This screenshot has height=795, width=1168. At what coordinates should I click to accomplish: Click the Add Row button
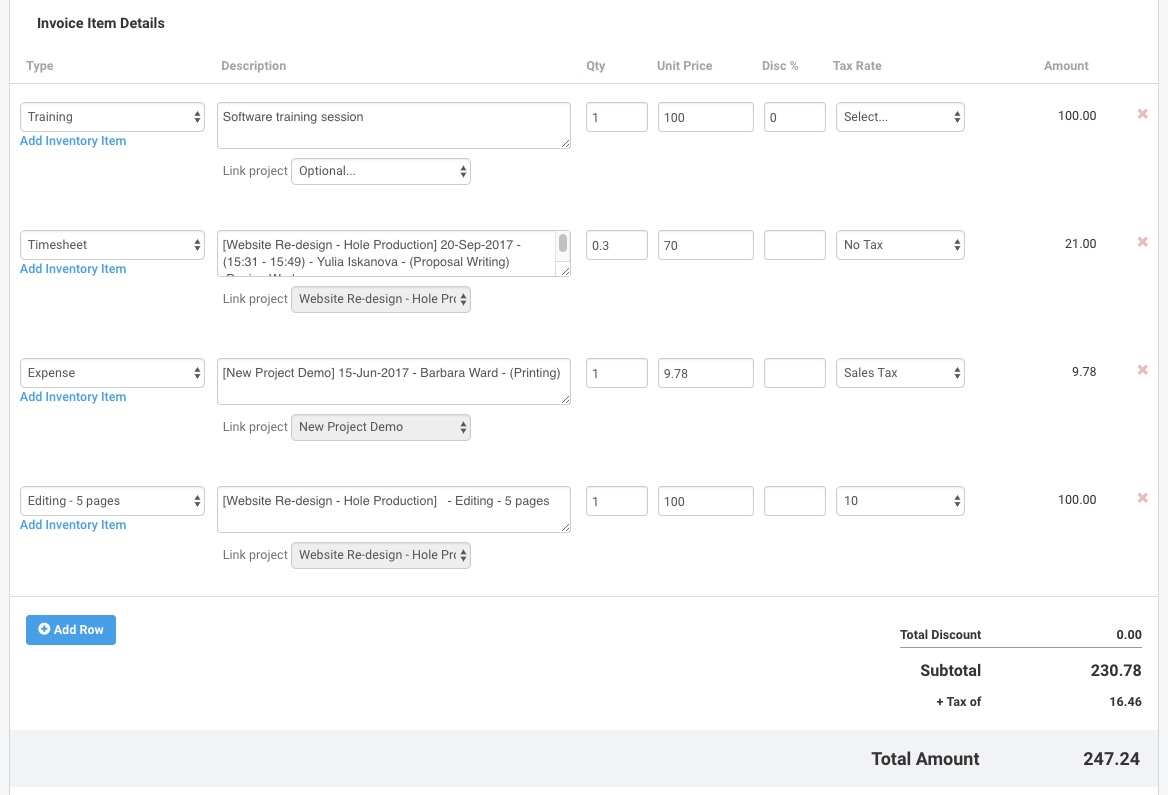(71, 630)
